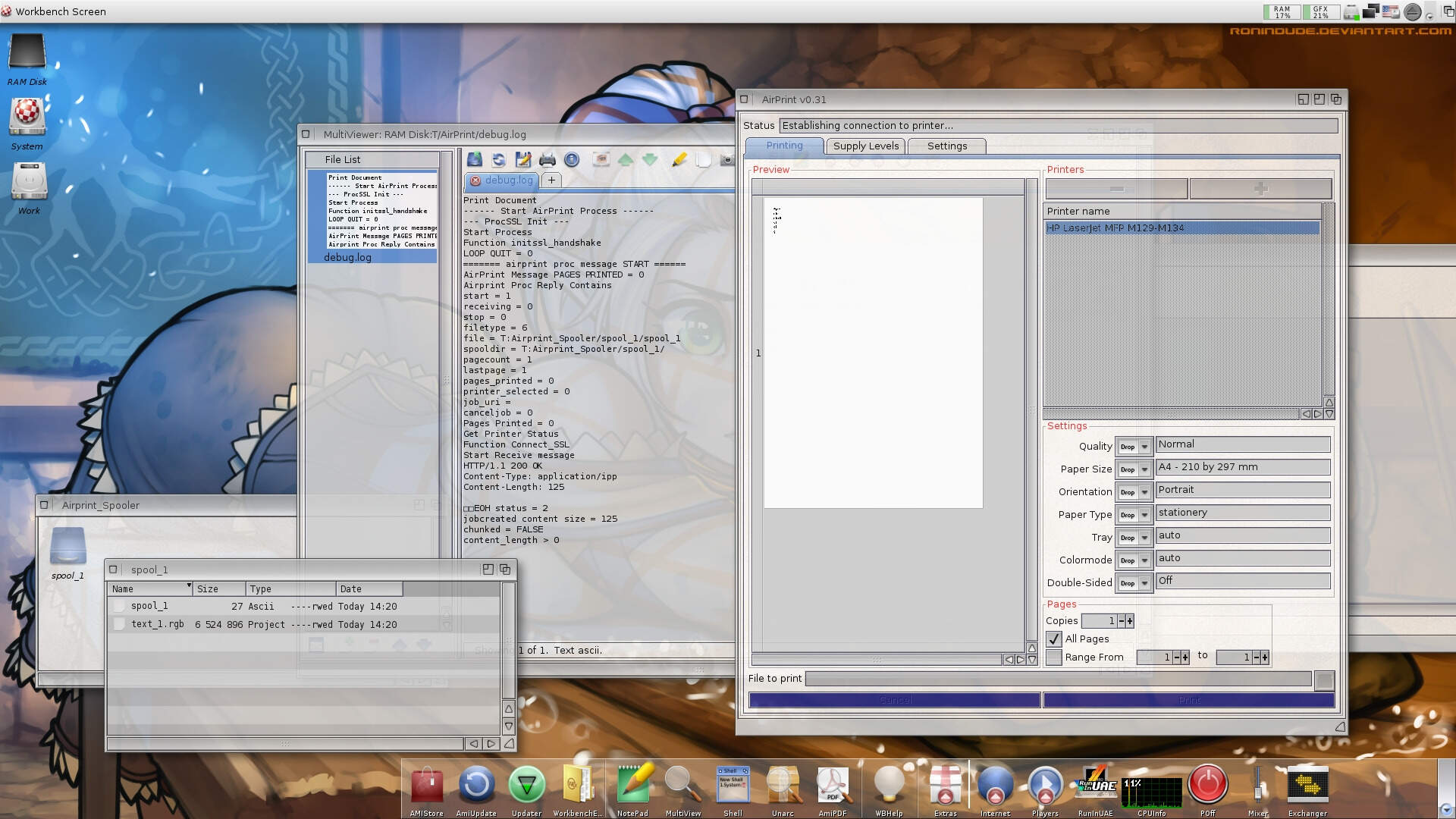Switch to the Settings tab in AirPrint
The image size is (1456, 819).
coord(946,146)
